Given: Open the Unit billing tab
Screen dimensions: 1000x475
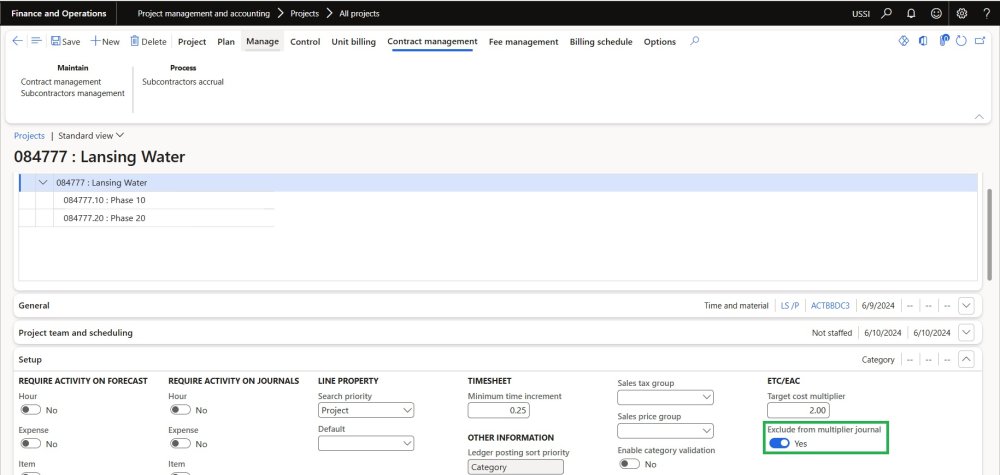Looking at the screenshot, I should click(x=353, y=41).
